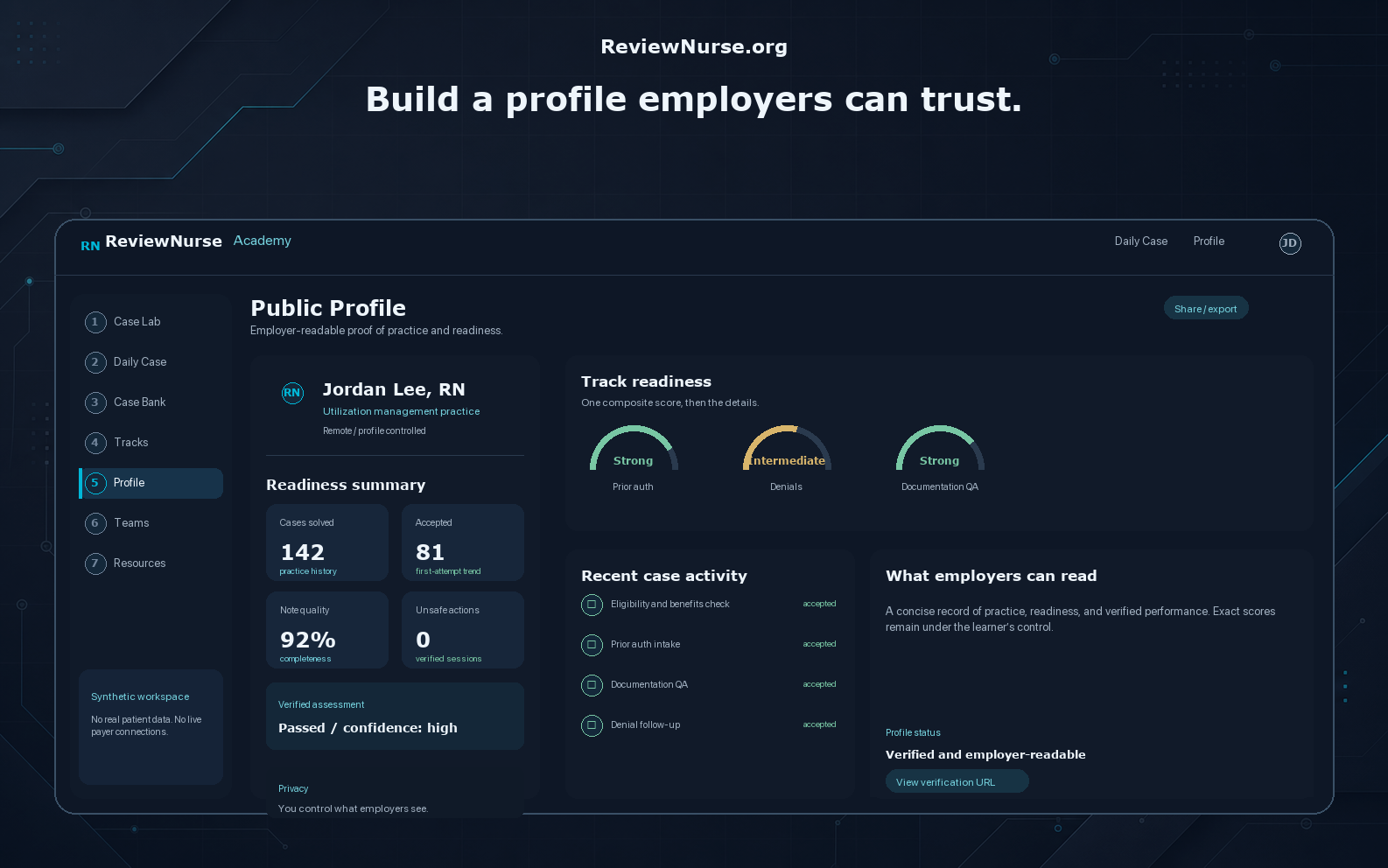This screenshot has width=1388, height=868.
Task: Click the Academy link beside ReviewNurse
Action: [263, 241]
